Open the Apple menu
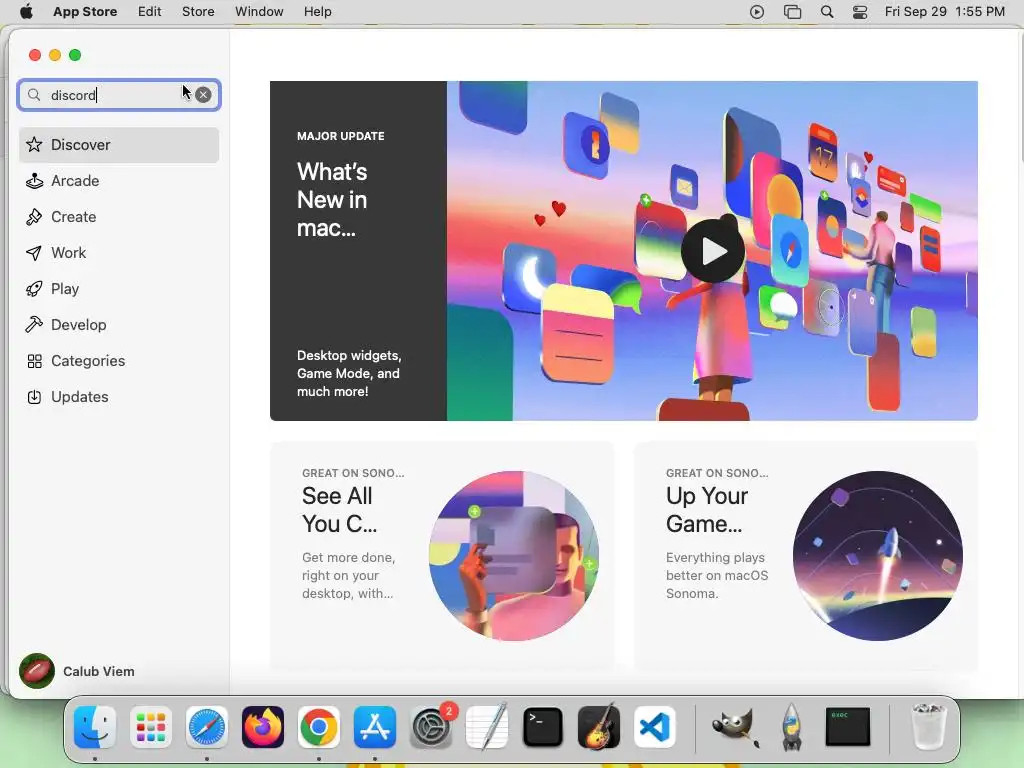The width and height of the screenshot is (1024, 768). [26, 12]
